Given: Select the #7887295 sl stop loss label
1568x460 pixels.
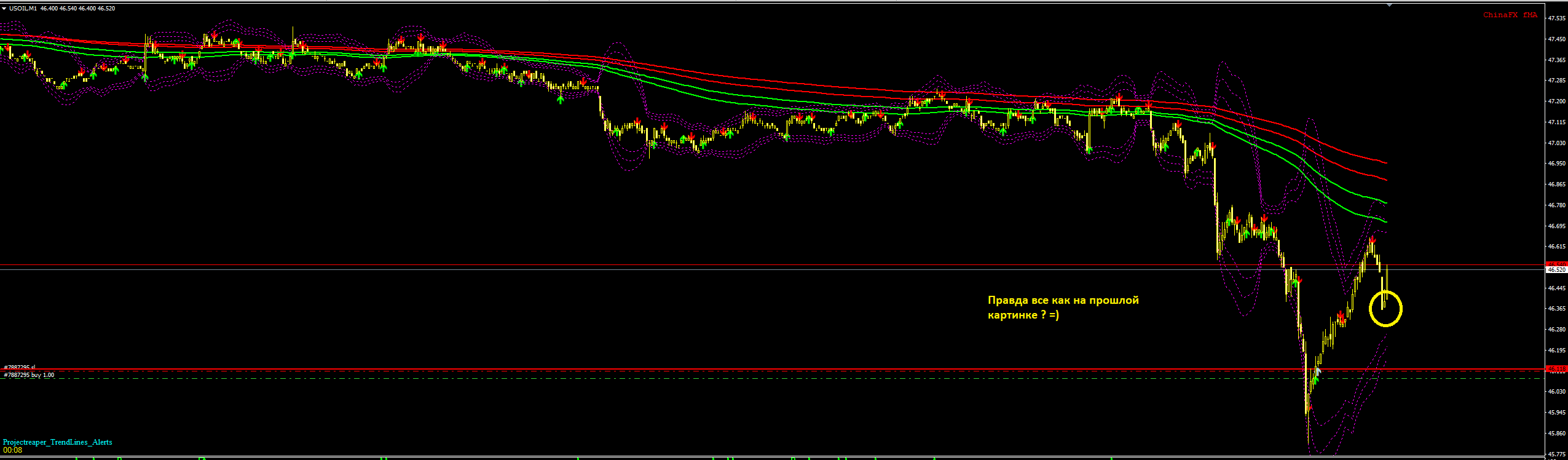Looking at the screenshot, I should click(x=20, y=367).
